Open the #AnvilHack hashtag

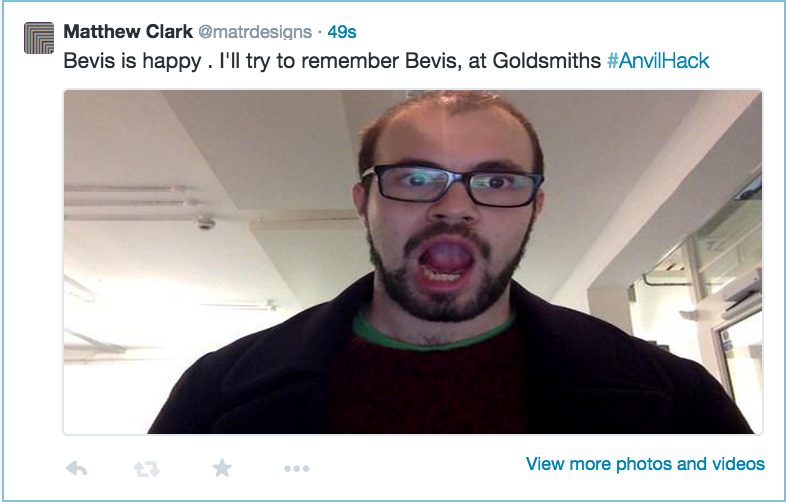(658, 61)
